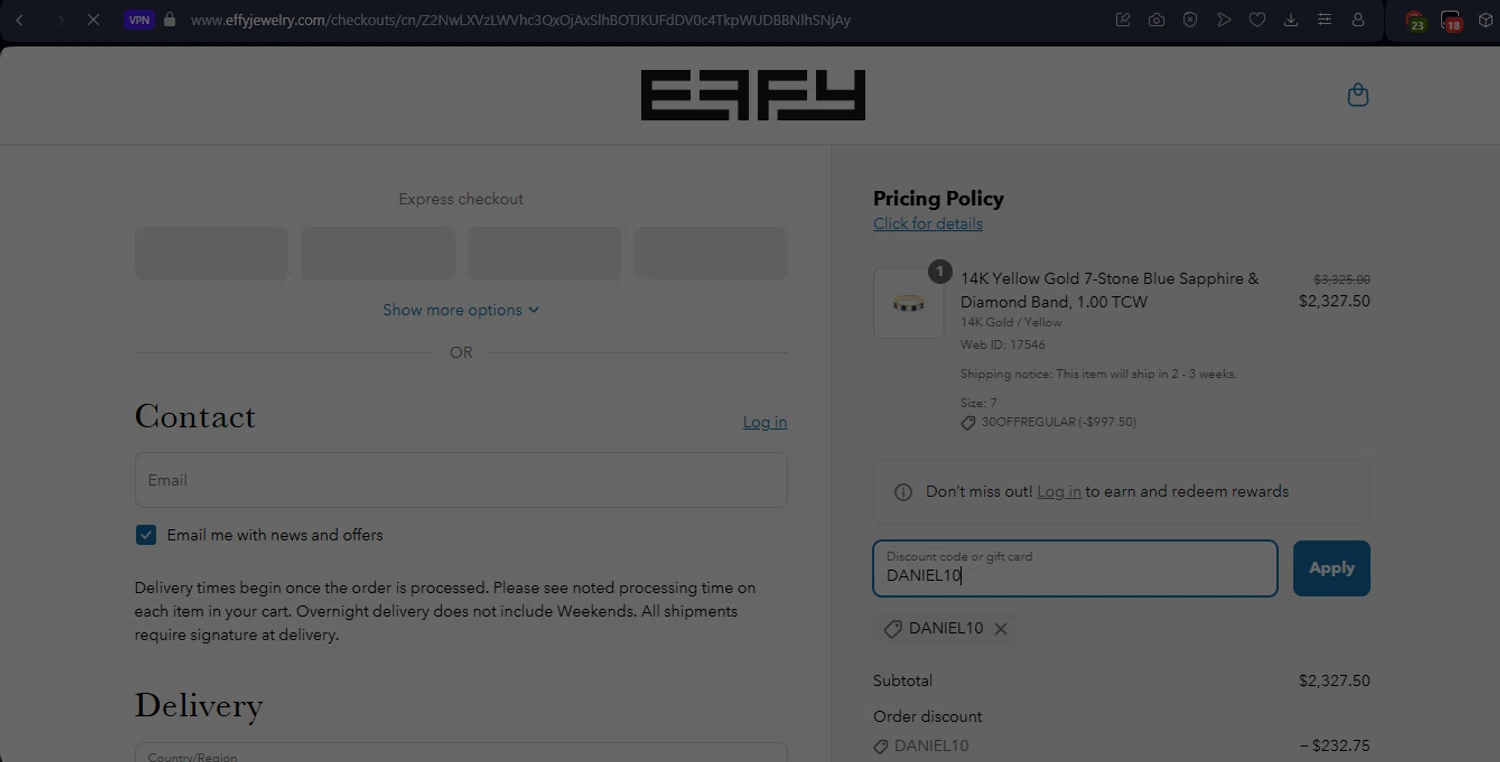Click the EFFY logo
Viewport: 1500px width, 762px height.
point(753,95)
